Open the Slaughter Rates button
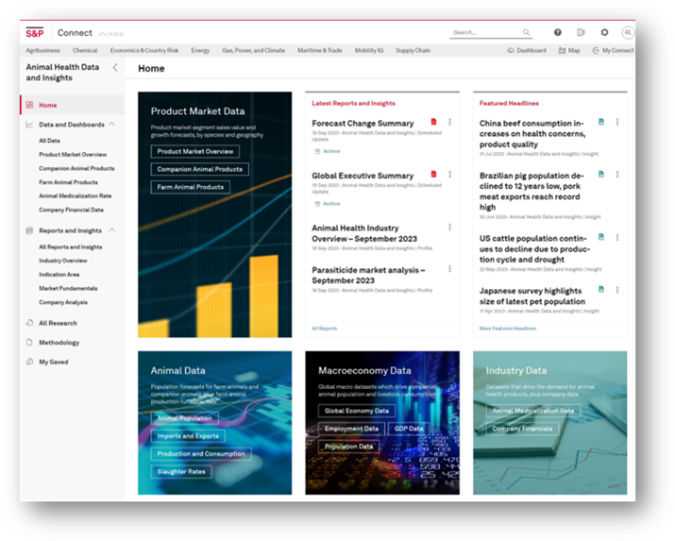The image size is (675, 541). pyautogui.click(x=181, y=472)
